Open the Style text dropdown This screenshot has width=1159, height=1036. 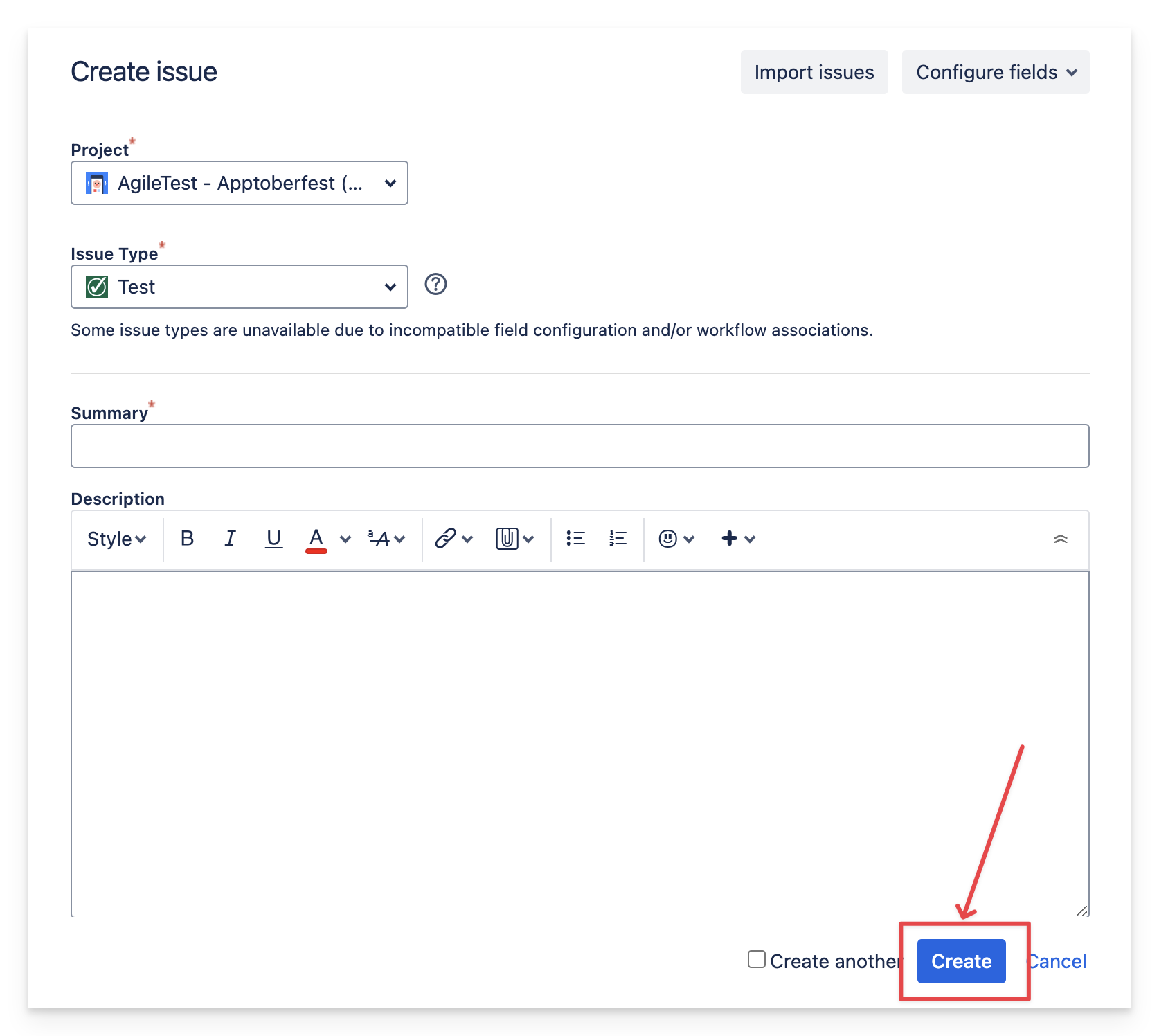tap(116, 539)
